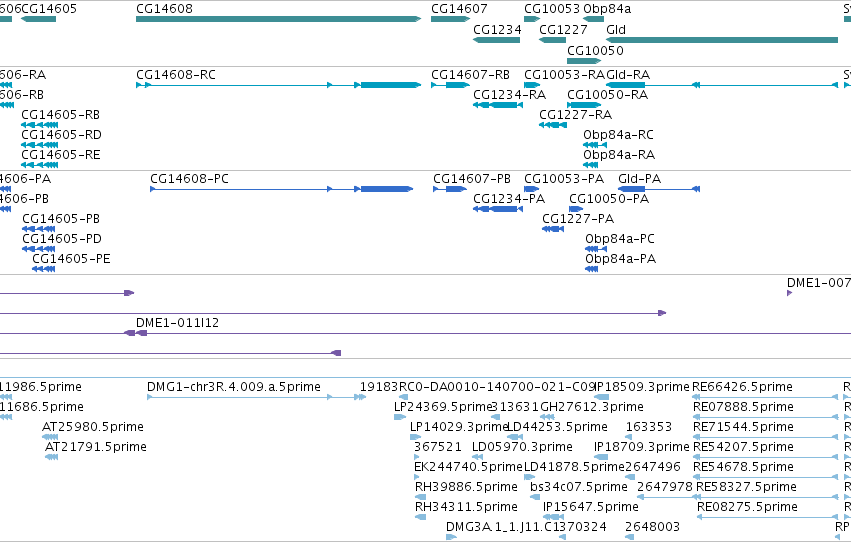
Task: Select the RE54678.5prime EST
Action: pyautogui.click(x=766, y=477)
